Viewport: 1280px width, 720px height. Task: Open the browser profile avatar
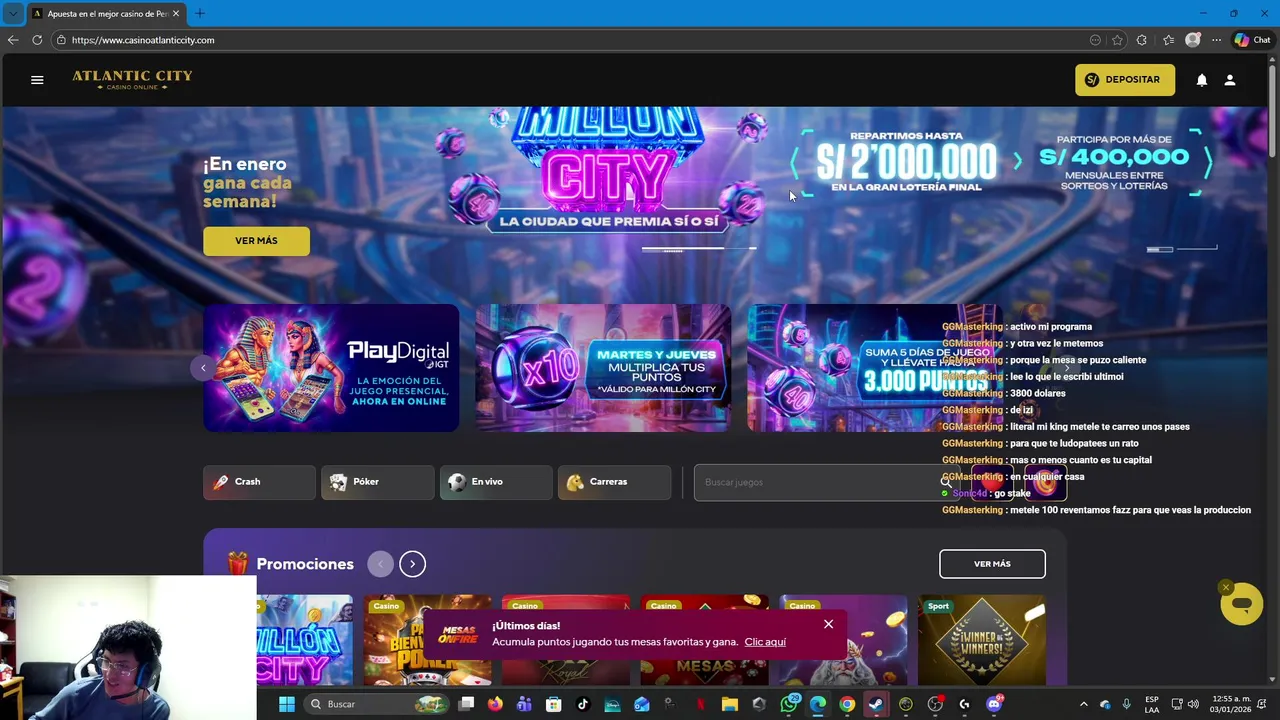click(1192, 40)
